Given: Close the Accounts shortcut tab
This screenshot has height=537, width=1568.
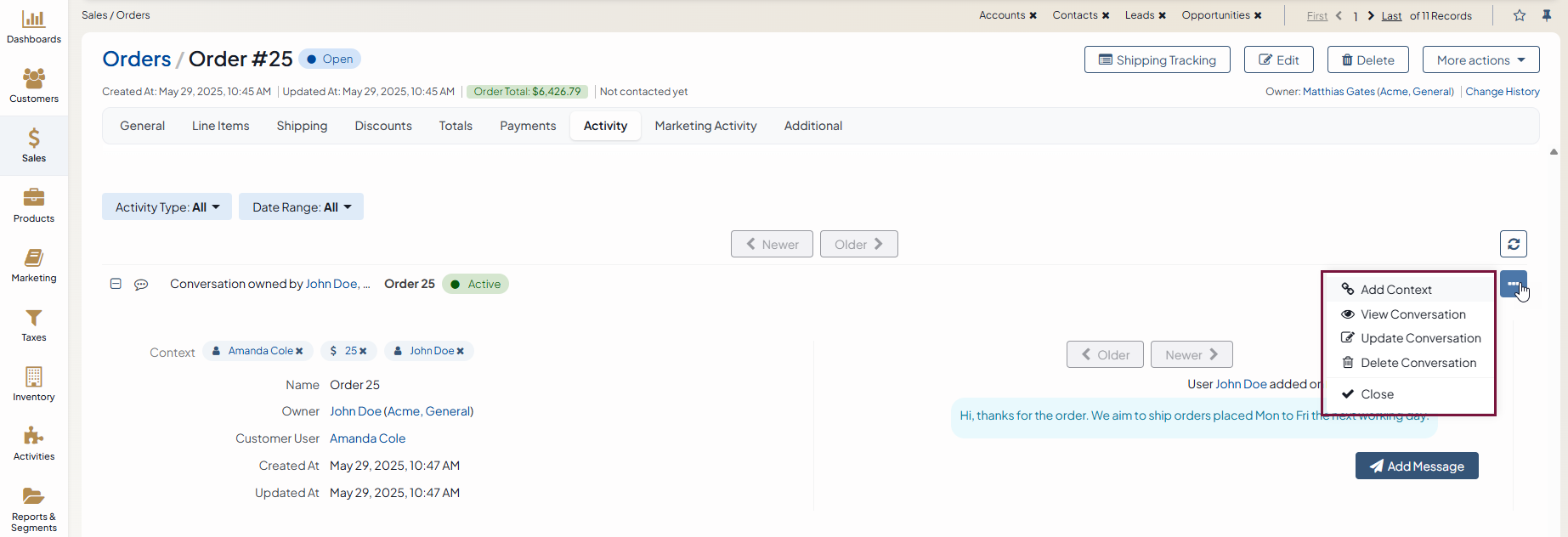Looking at the screenshot, I should (1033, 15).
